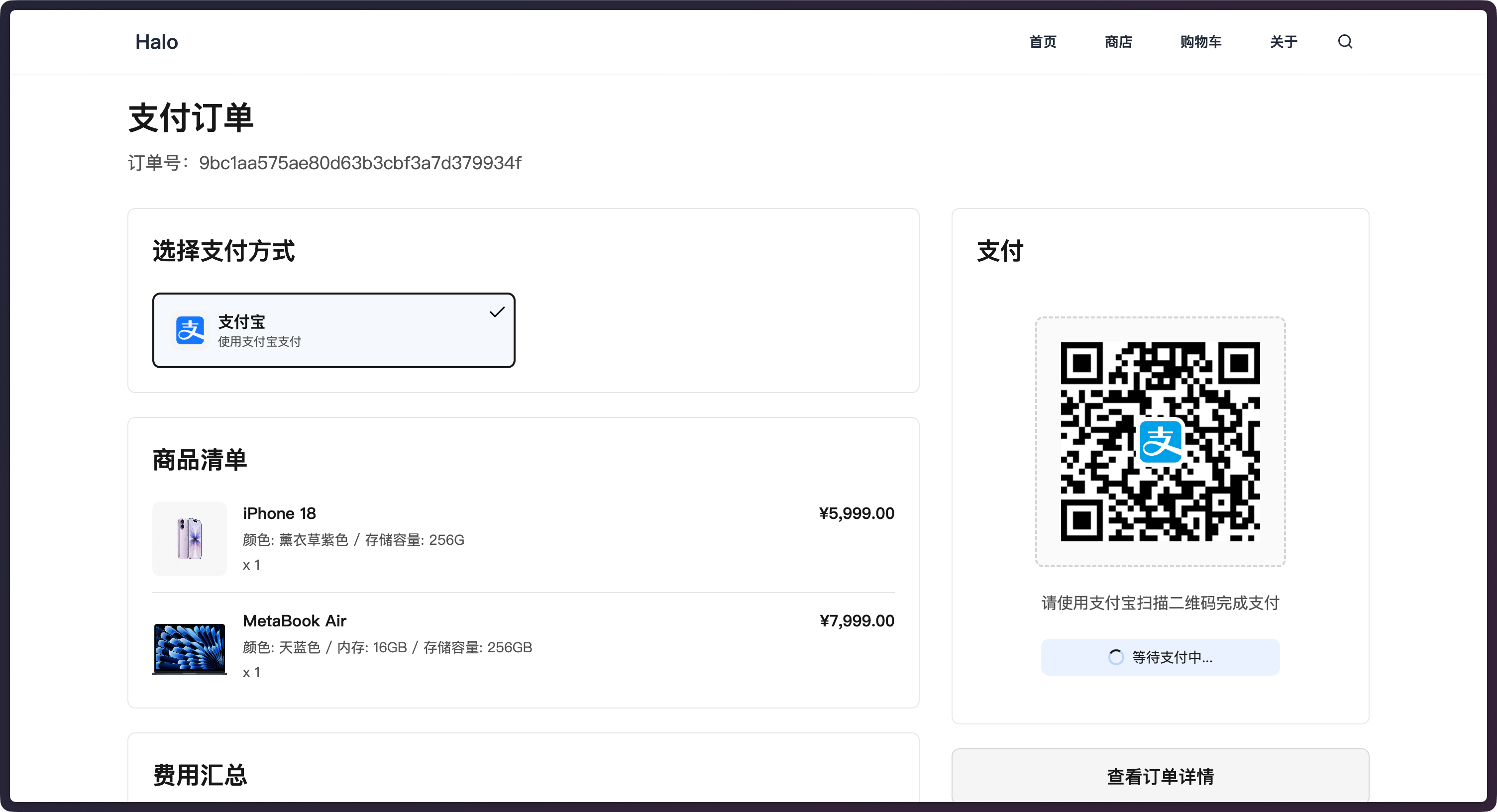Viewport: 1497px width, 812px height.
Task: Click the search magnifier icon
Action: point(1345,42)
